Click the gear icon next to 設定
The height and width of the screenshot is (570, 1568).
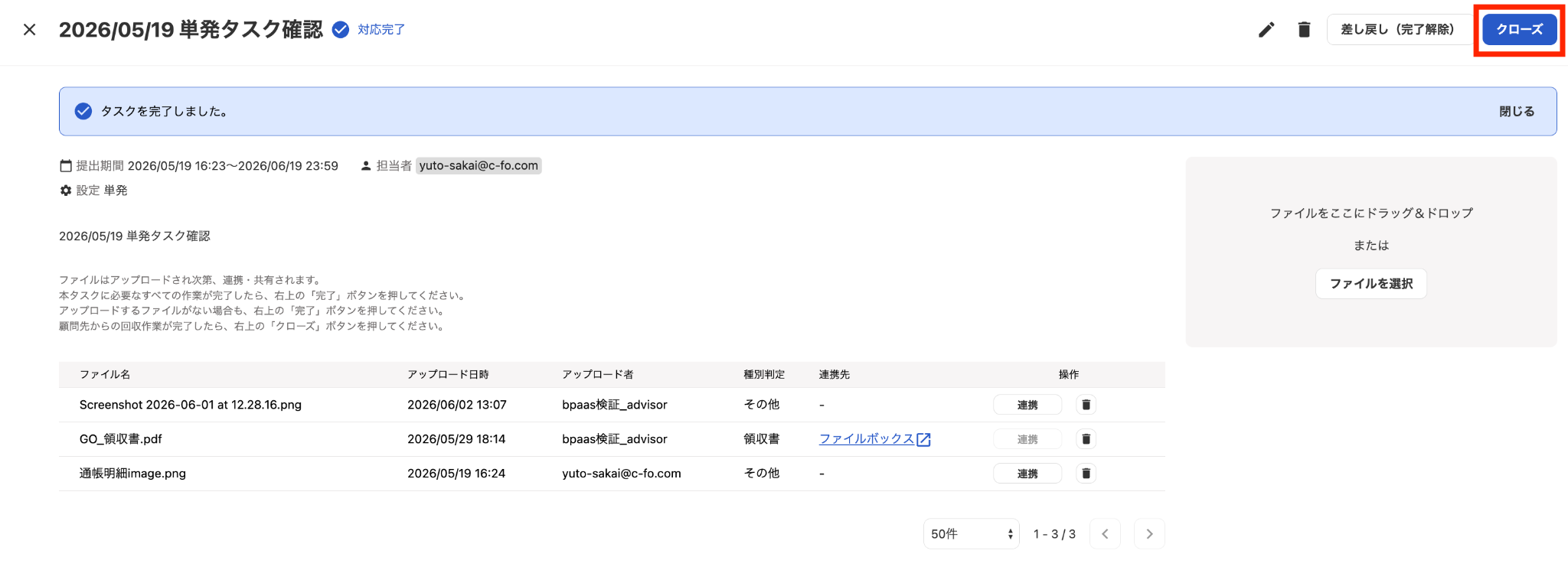click(x=66, y=191)
